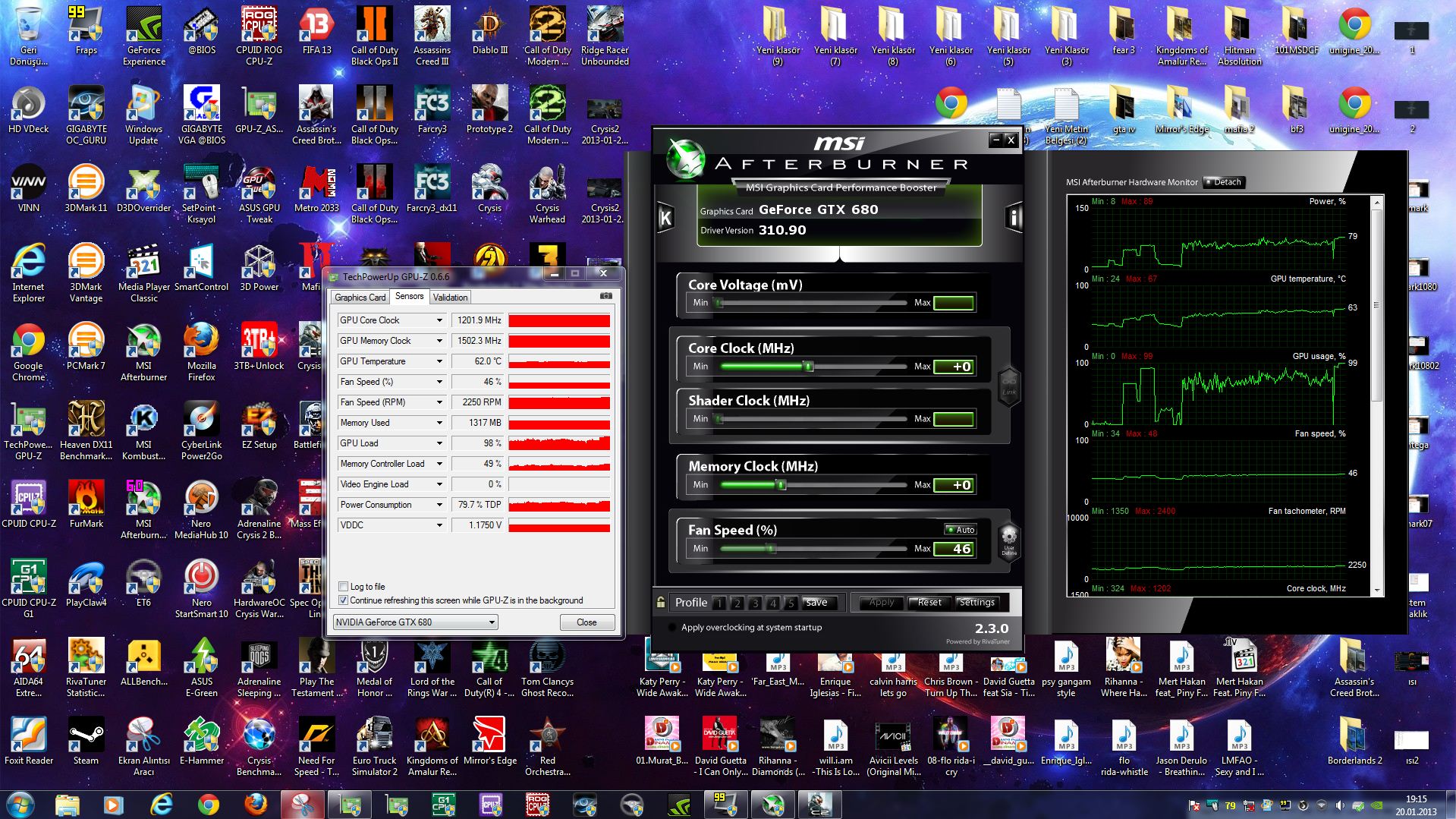Select Afterburner profile slot 3
The image size is (1456, 819).
pos(755,603)
